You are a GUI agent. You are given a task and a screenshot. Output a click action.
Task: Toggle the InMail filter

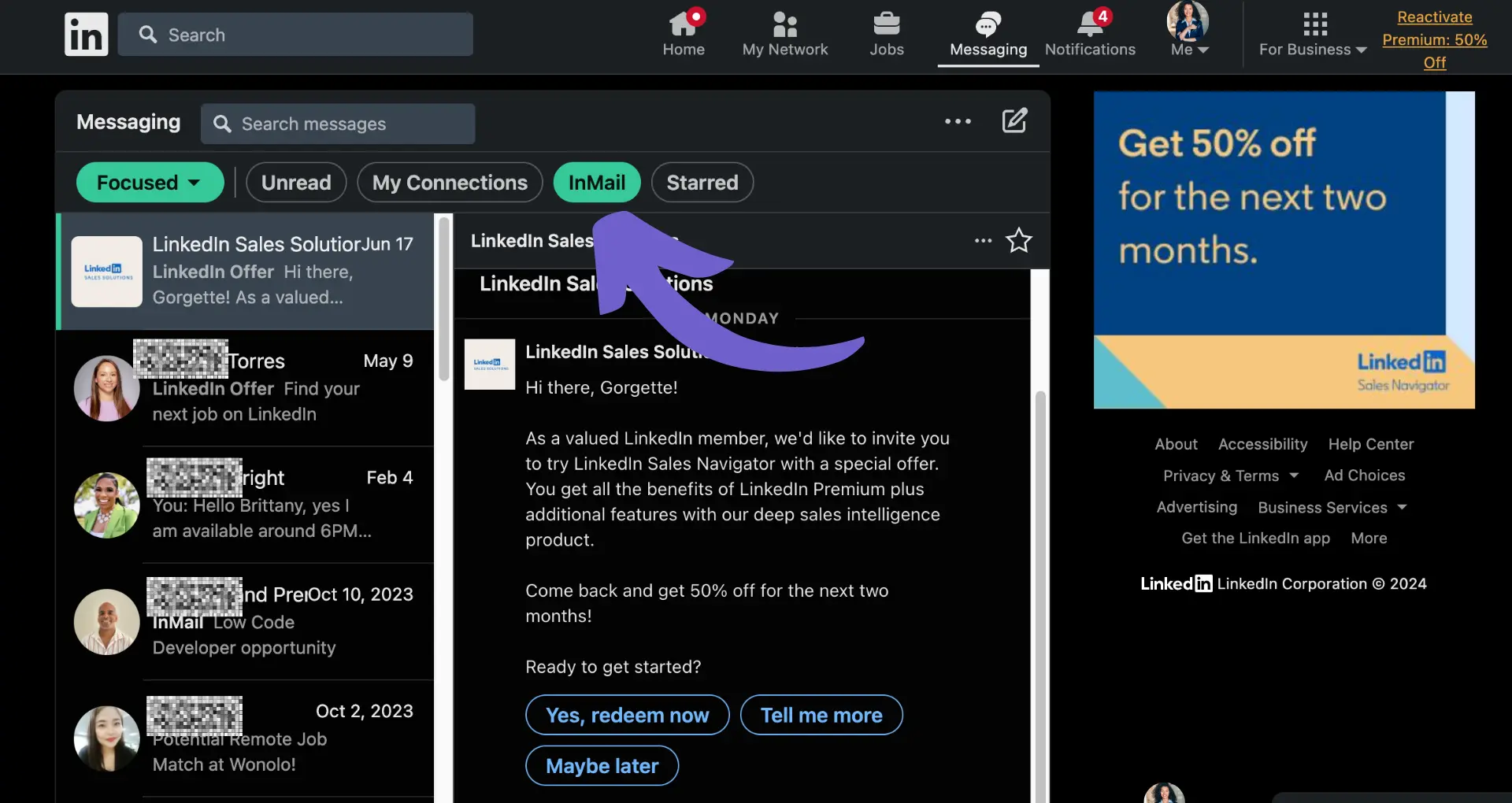coord(597,183)
